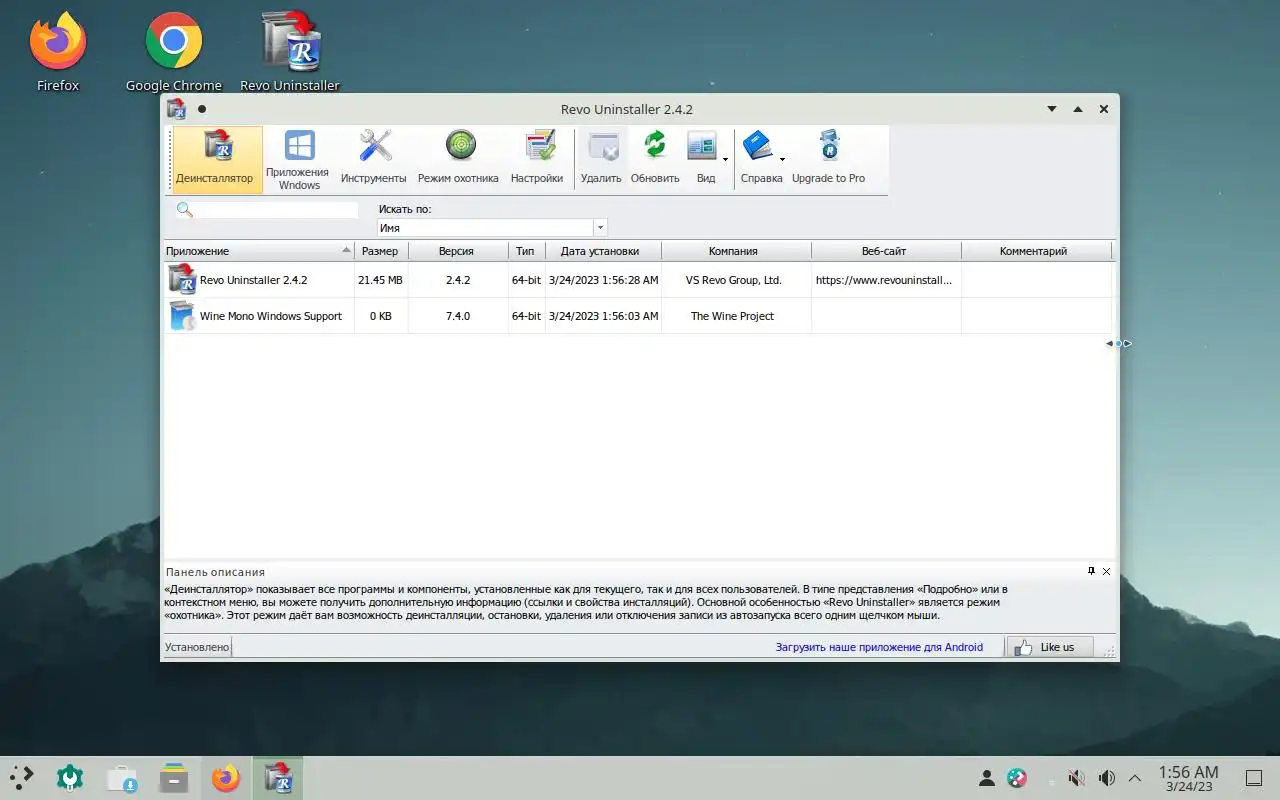Screen dimensions: 1280x800
Task: Select Wine Mono Windows Support row
Action: click(x=638, y=316)
